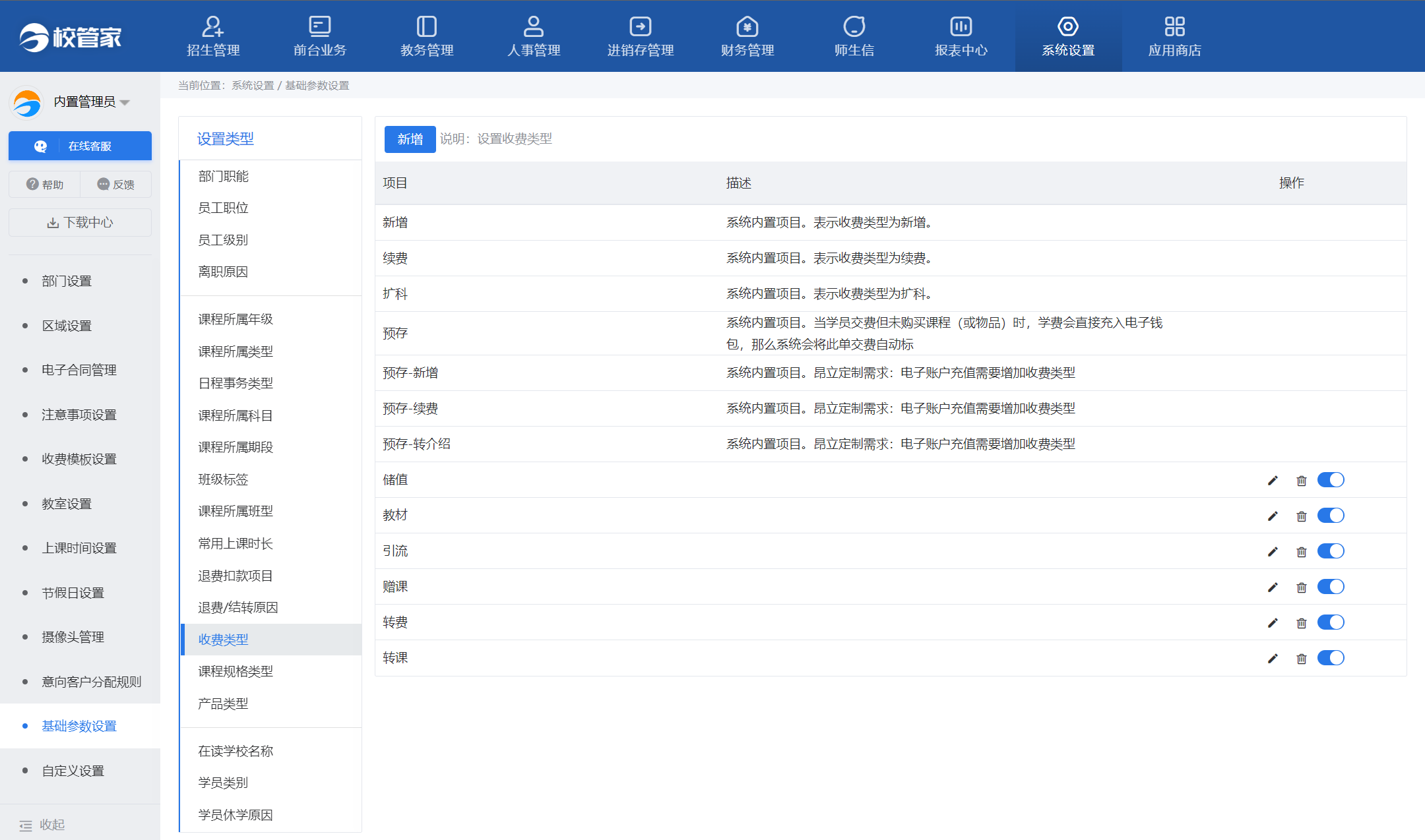Screen dimensions: 1425x840
Task: Open 在线客服 online support button
Action: [80, 146]
